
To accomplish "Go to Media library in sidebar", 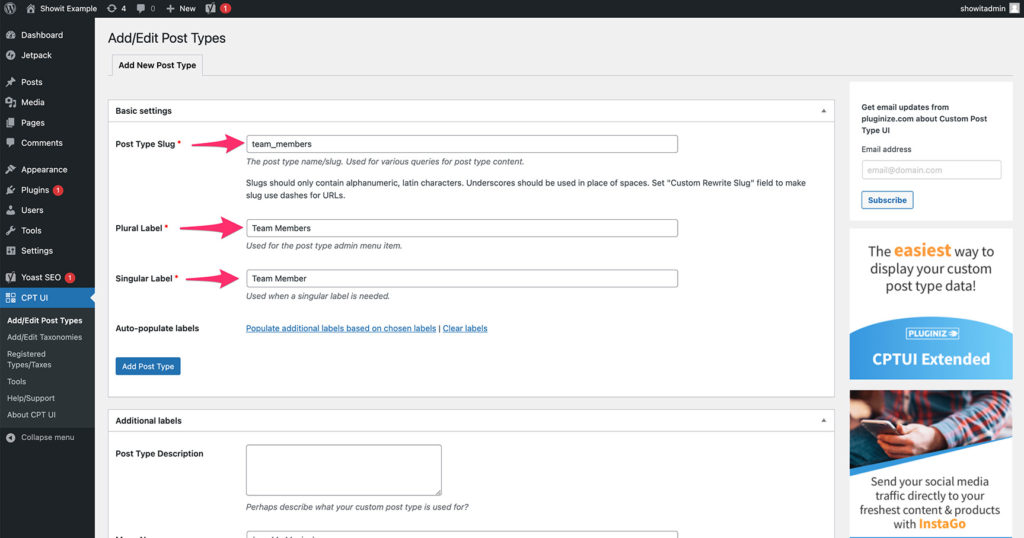I will (32, 102).
